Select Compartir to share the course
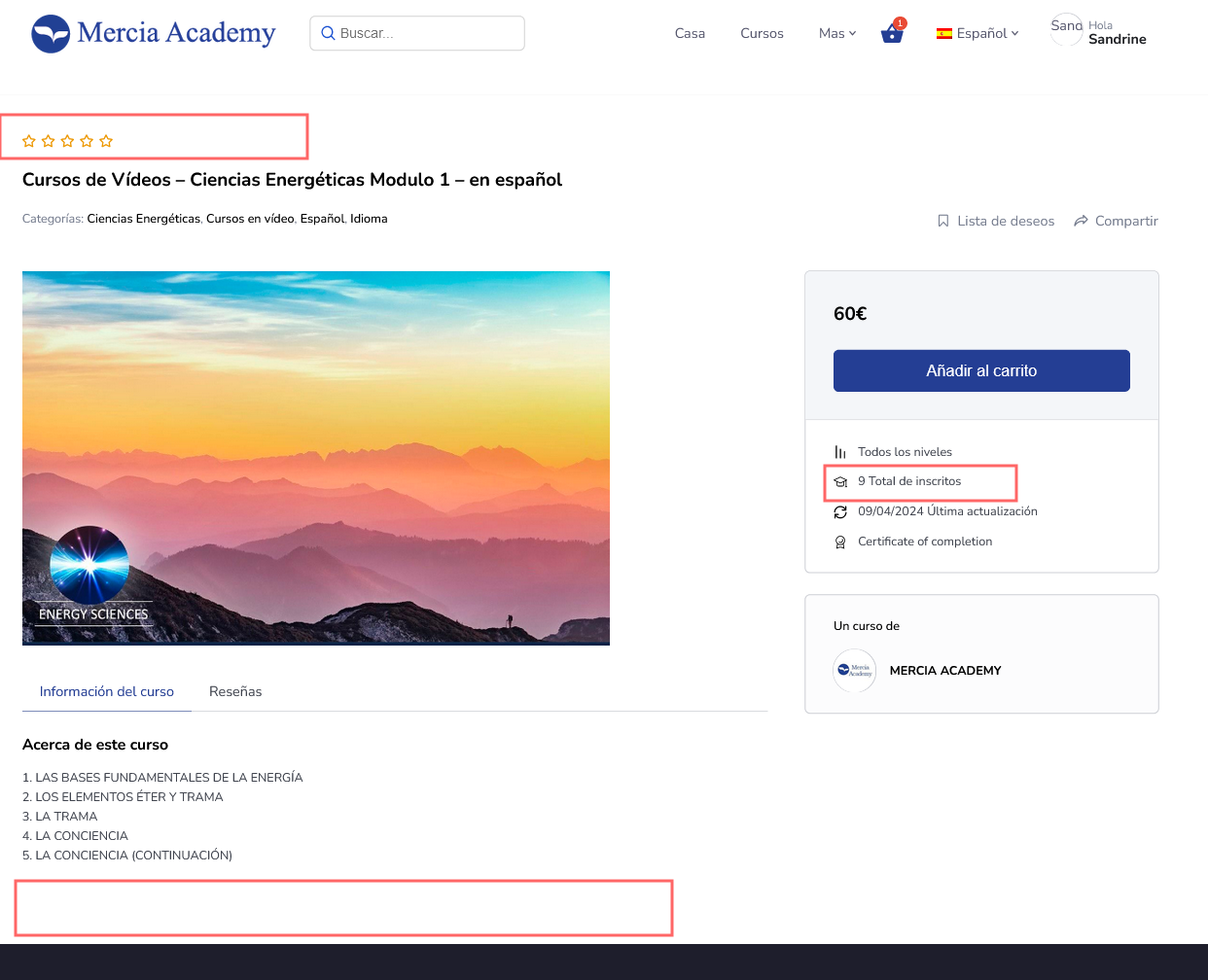Image resolution: width=1208 pixels, height=980 pixels. [x=1116, y=221]
